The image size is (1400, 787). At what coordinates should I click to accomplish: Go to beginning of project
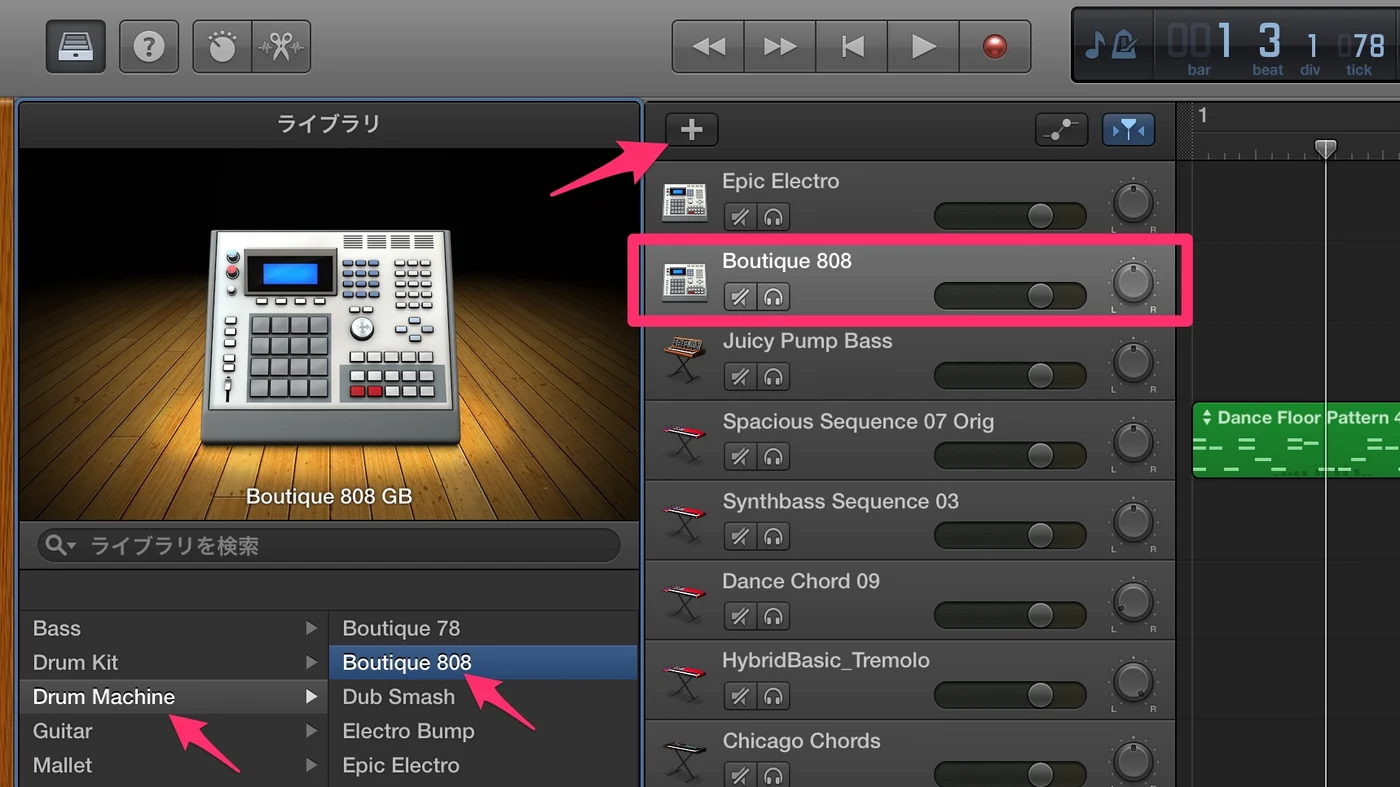[852, 46]
